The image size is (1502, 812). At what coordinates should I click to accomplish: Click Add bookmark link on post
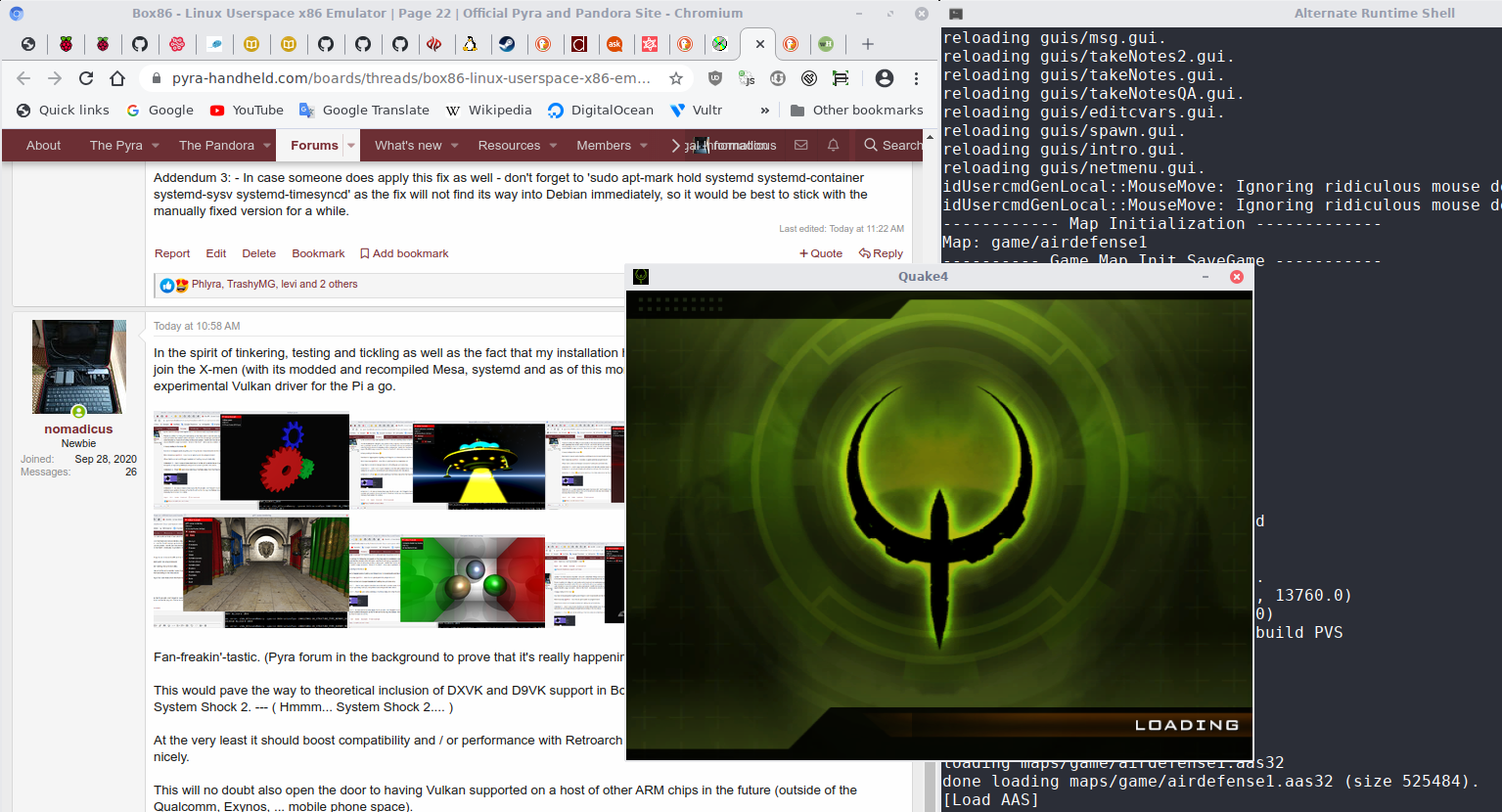[404, 253]
